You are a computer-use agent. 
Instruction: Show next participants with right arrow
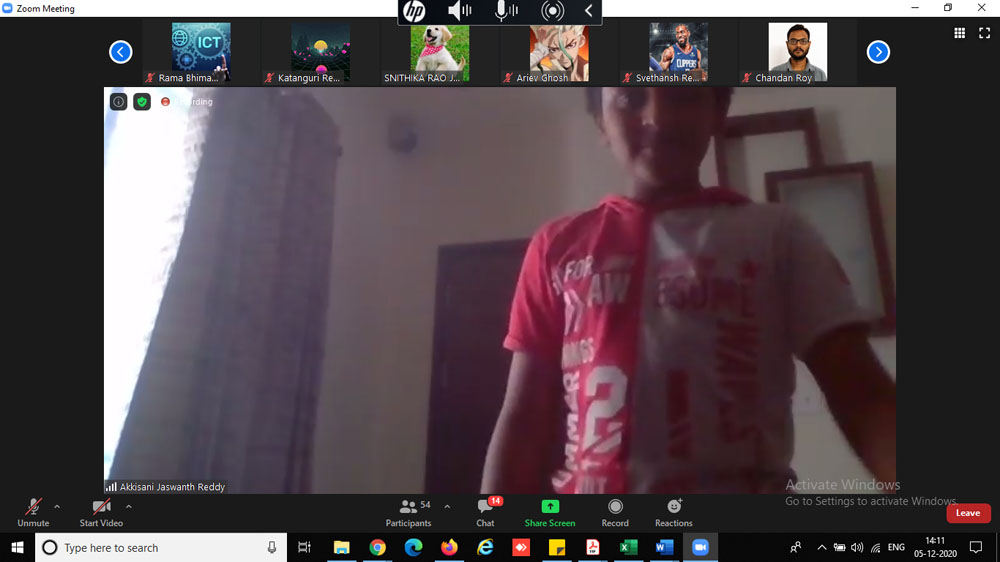[x=878, y=52]
